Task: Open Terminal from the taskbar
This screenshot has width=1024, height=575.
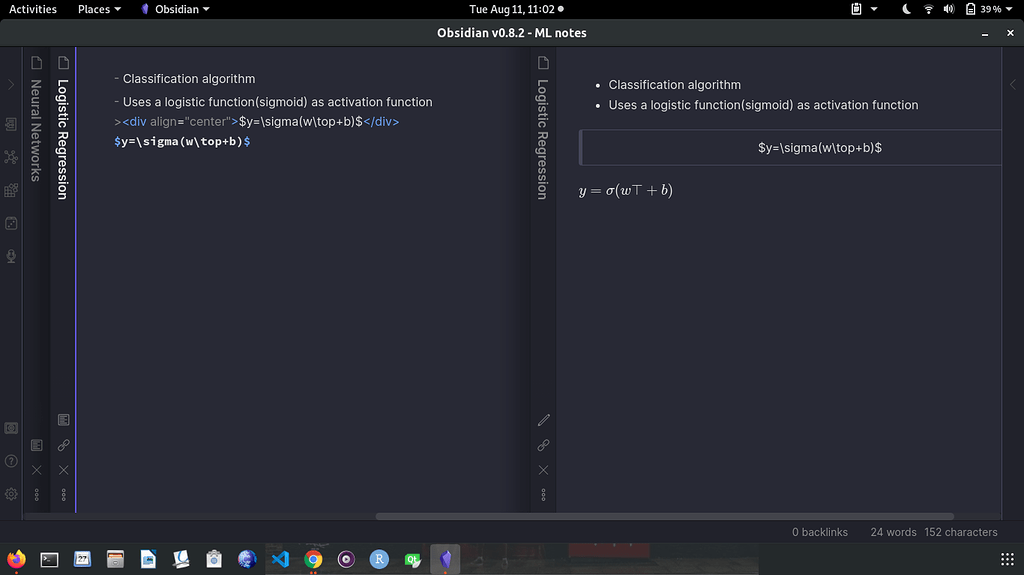Action: pyautogui.click(x=50, y=559)
